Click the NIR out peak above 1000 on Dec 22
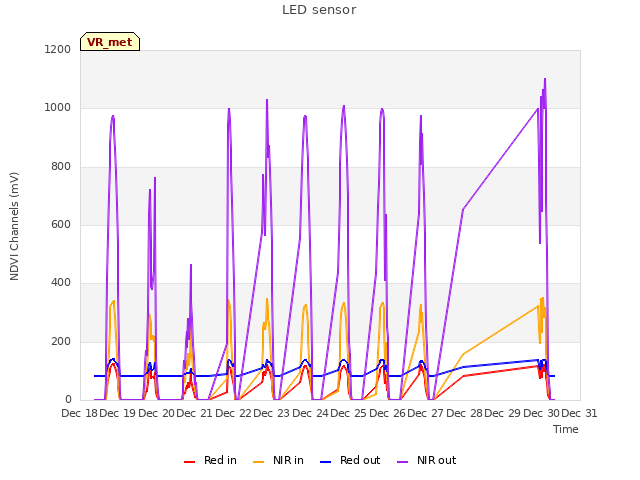Image resolution: width=640 pixels, height=480 pixels. [267, 100]
